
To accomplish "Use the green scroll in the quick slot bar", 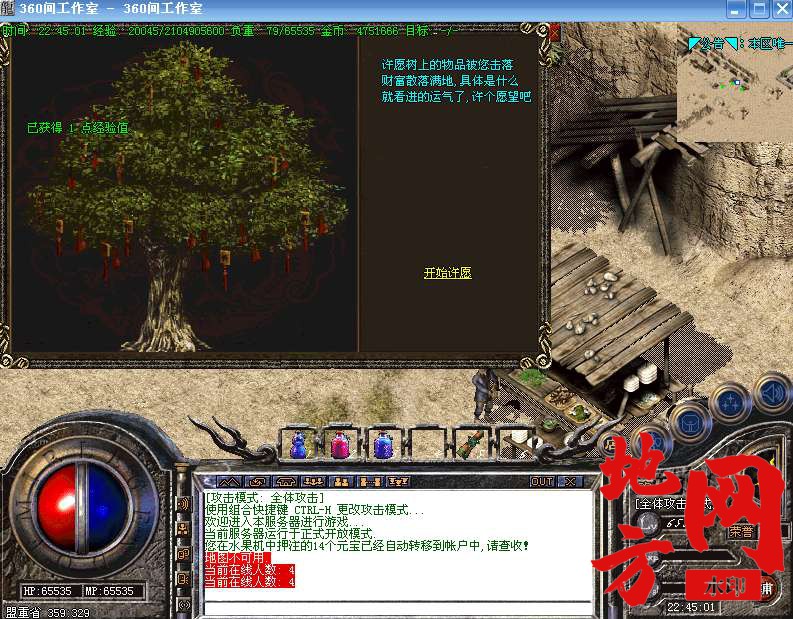I will pyautogui.click(x=470, y=445).
